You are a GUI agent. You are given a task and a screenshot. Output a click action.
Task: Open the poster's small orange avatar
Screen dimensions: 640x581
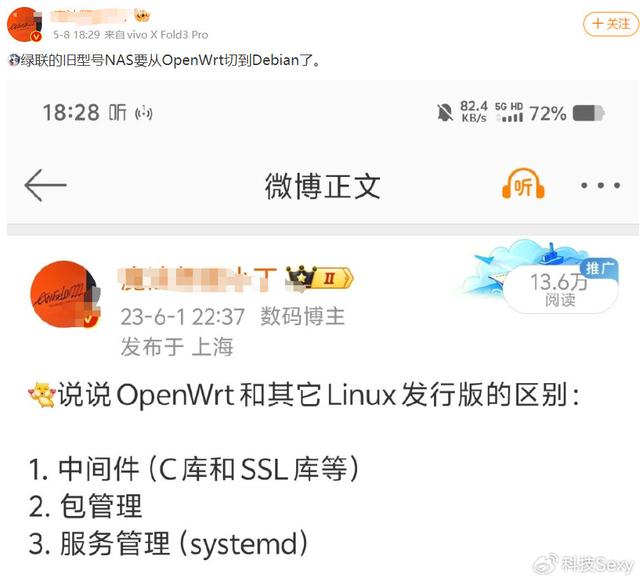[x=24, y=24]
